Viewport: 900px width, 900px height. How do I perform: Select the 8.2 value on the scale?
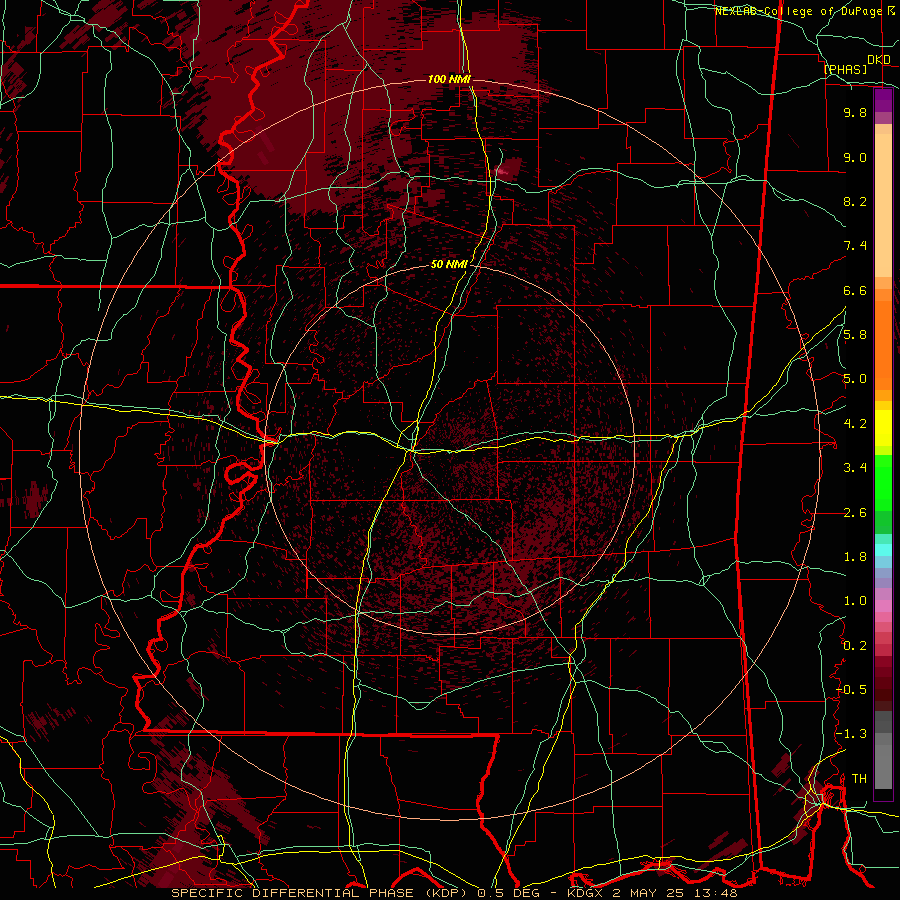pos(855,201)
